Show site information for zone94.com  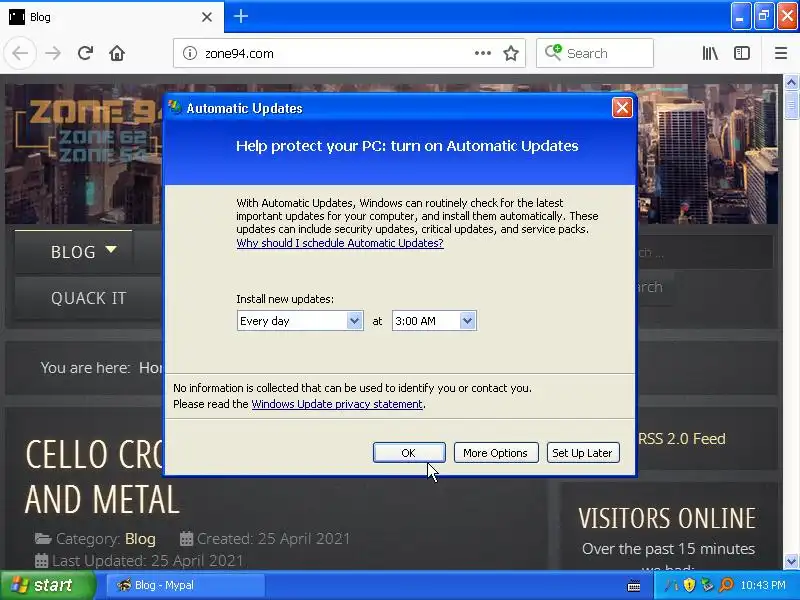190,53
